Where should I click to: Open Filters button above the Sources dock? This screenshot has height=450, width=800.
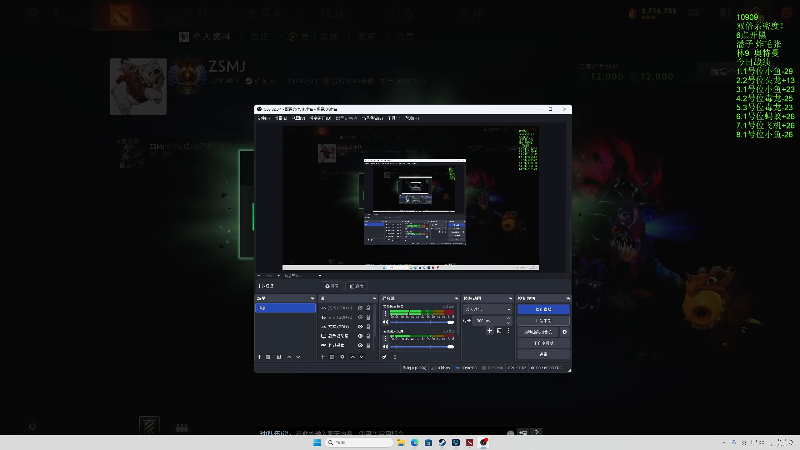click(357, 286)
